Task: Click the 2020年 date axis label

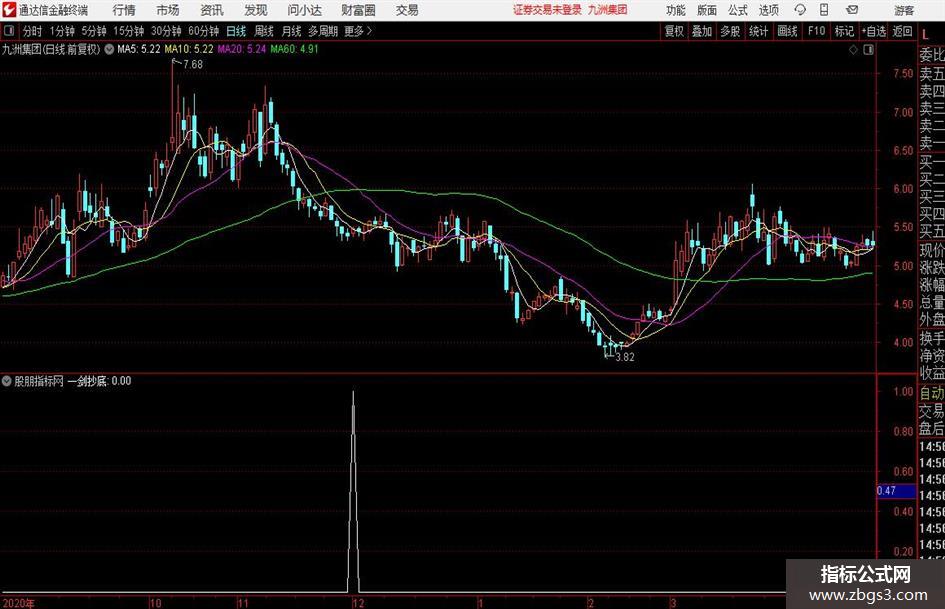Action: pos(19,603)
